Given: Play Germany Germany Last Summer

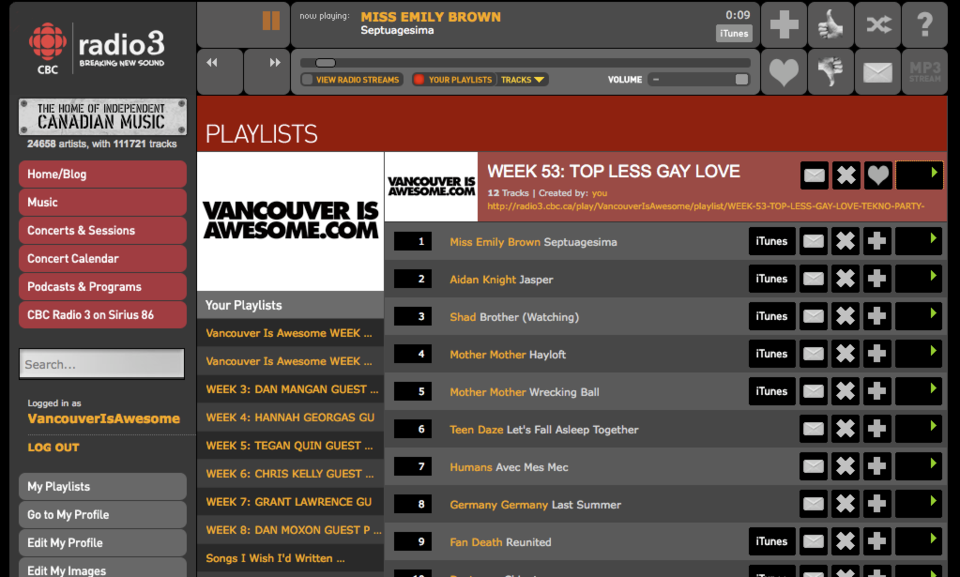Looking at the screenshot, I should click(x=918, y=503).
